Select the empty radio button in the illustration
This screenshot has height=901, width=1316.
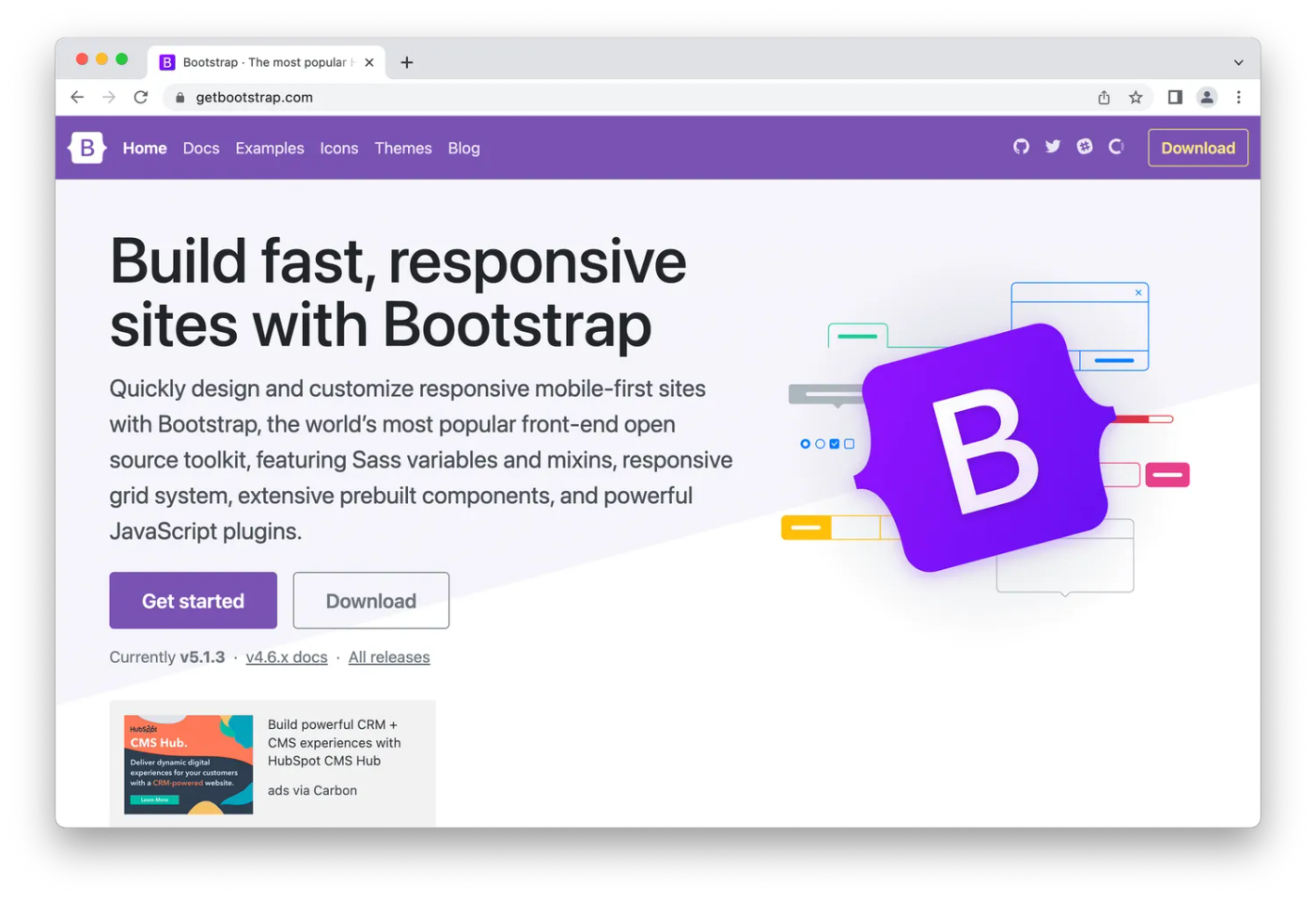[819, 443]
